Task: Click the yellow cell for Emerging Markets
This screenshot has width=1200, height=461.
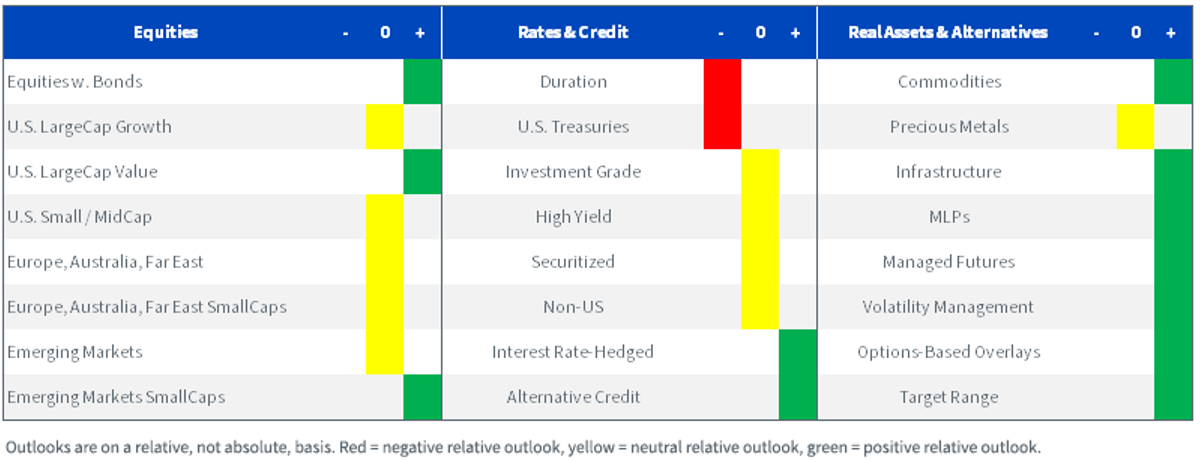Action: tap(385, 352)
